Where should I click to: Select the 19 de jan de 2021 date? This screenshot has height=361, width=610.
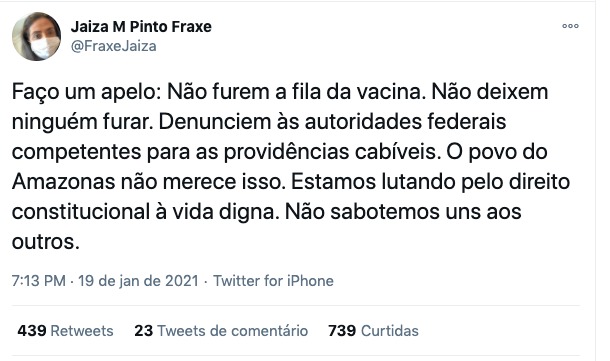[138, 281]
